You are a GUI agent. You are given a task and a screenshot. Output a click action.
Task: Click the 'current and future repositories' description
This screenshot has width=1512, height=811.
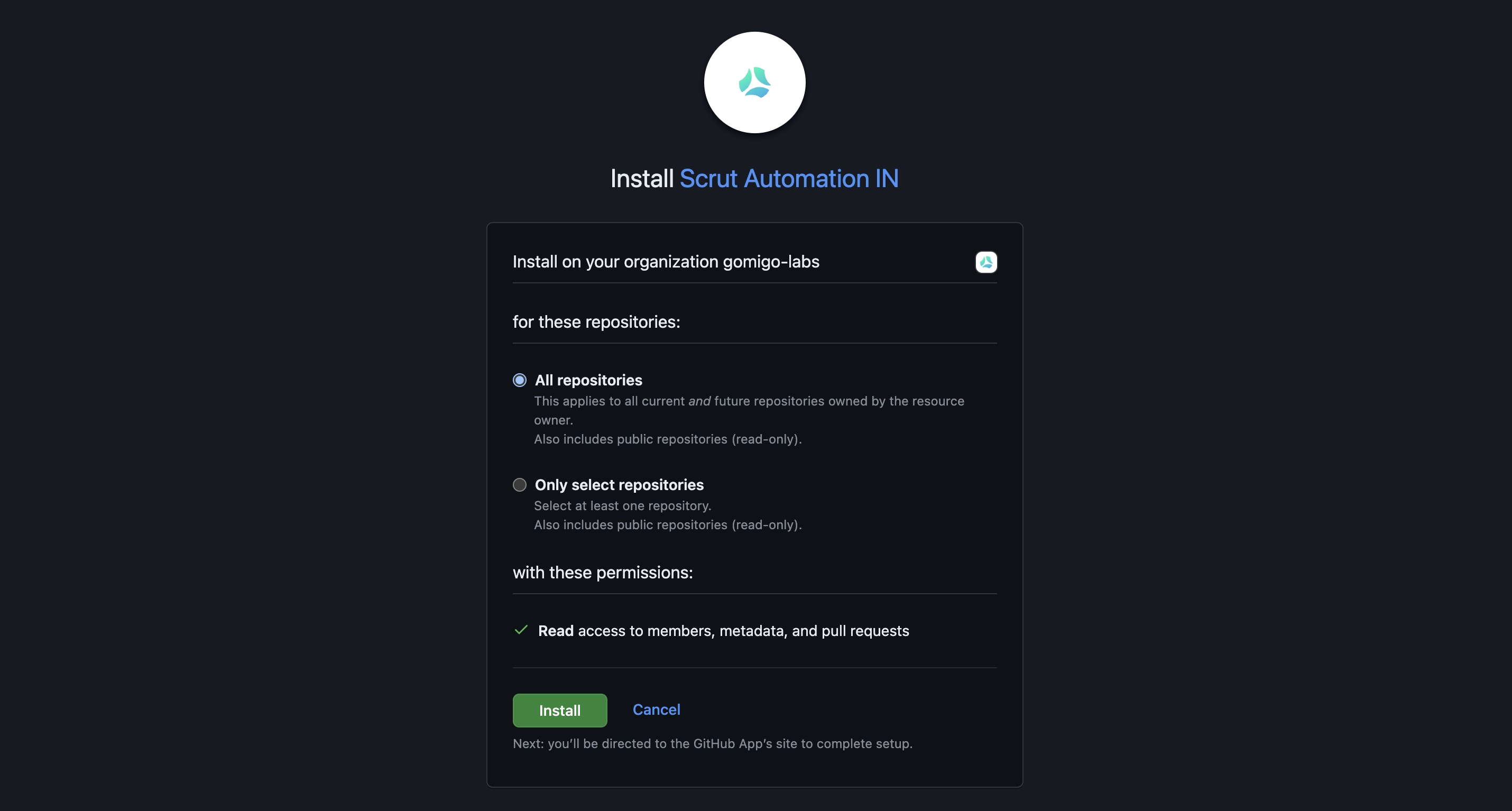click(749, 410)
